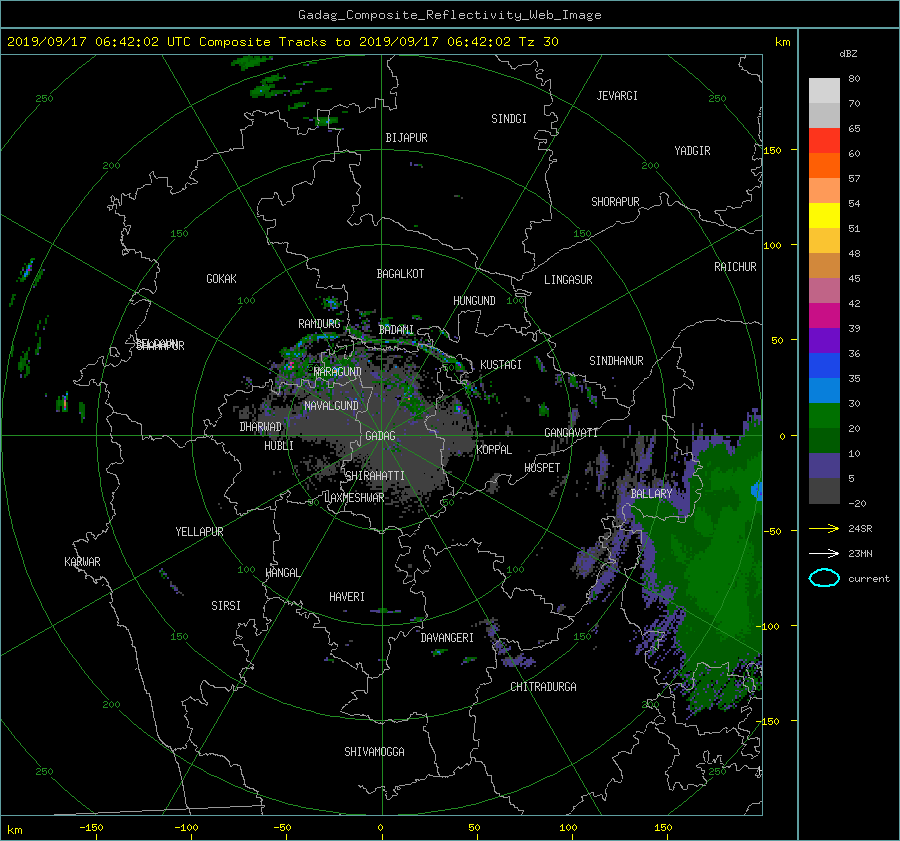
Task: Click the SIRSI city label
Action: [226, 606]
